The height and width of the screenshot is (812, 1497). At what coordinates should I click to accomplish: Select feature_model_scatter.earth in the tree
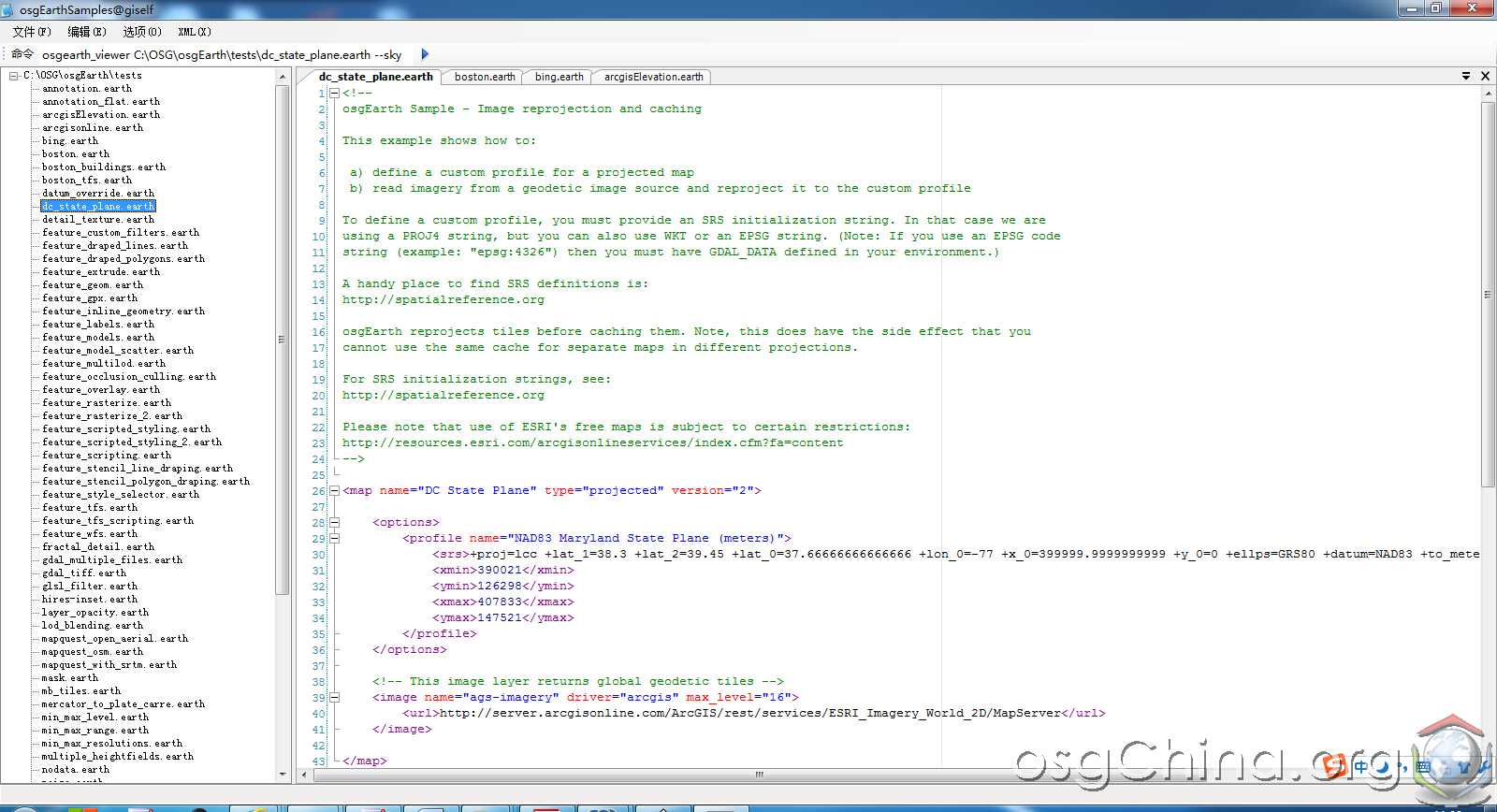click(x=117, y=350)
